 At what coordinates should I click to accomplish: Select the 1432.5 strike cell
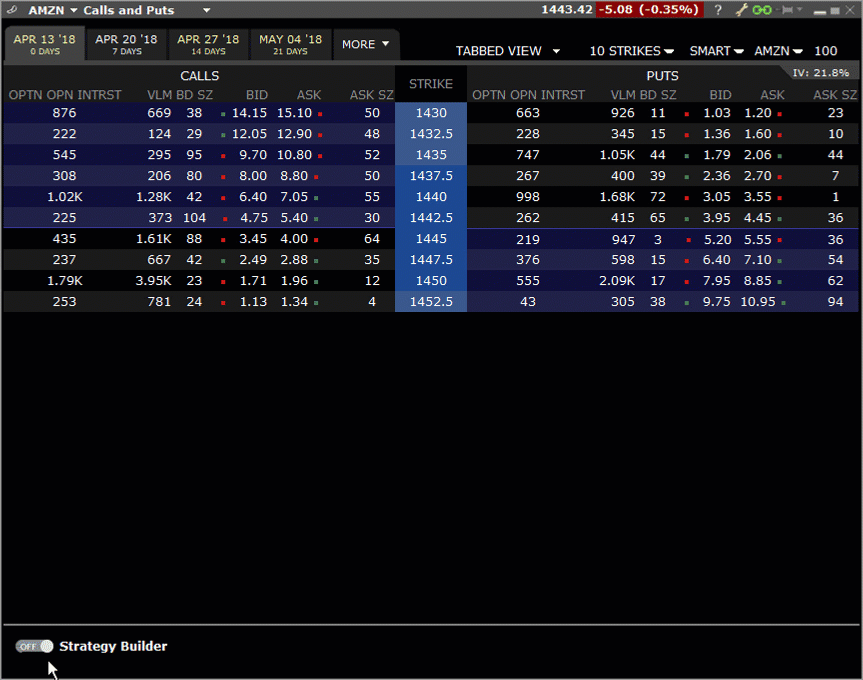[x=431, y=134]
